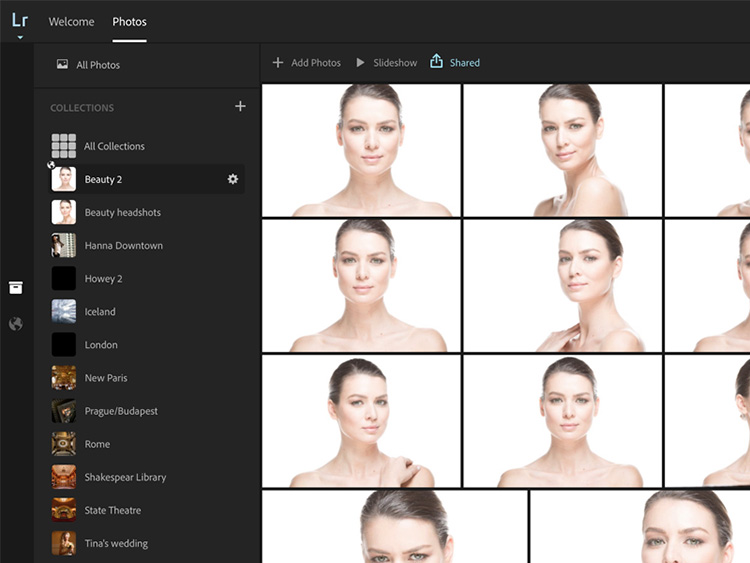Open Beauty 2 collection settings gear
The height and width of the screenshot is (563, 750).
tap(232, 179)
